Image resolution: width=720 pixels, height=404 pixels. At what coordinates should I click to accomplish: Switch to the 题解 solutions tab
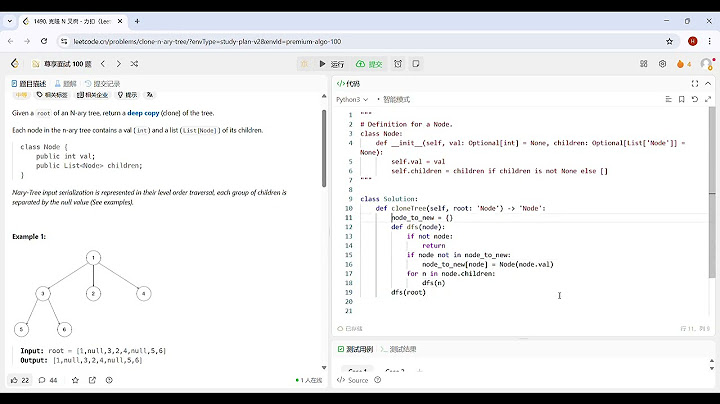[65, 84]
